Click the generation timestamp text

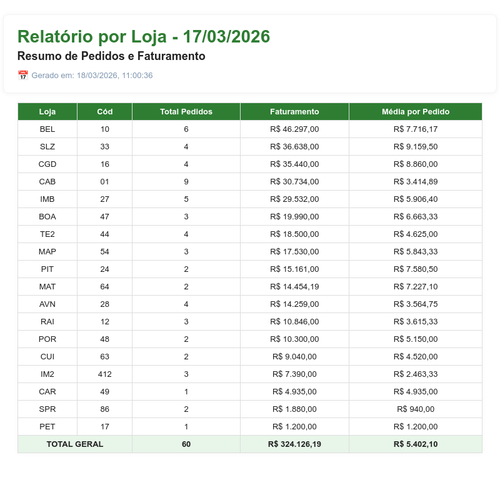click(92, 75)
